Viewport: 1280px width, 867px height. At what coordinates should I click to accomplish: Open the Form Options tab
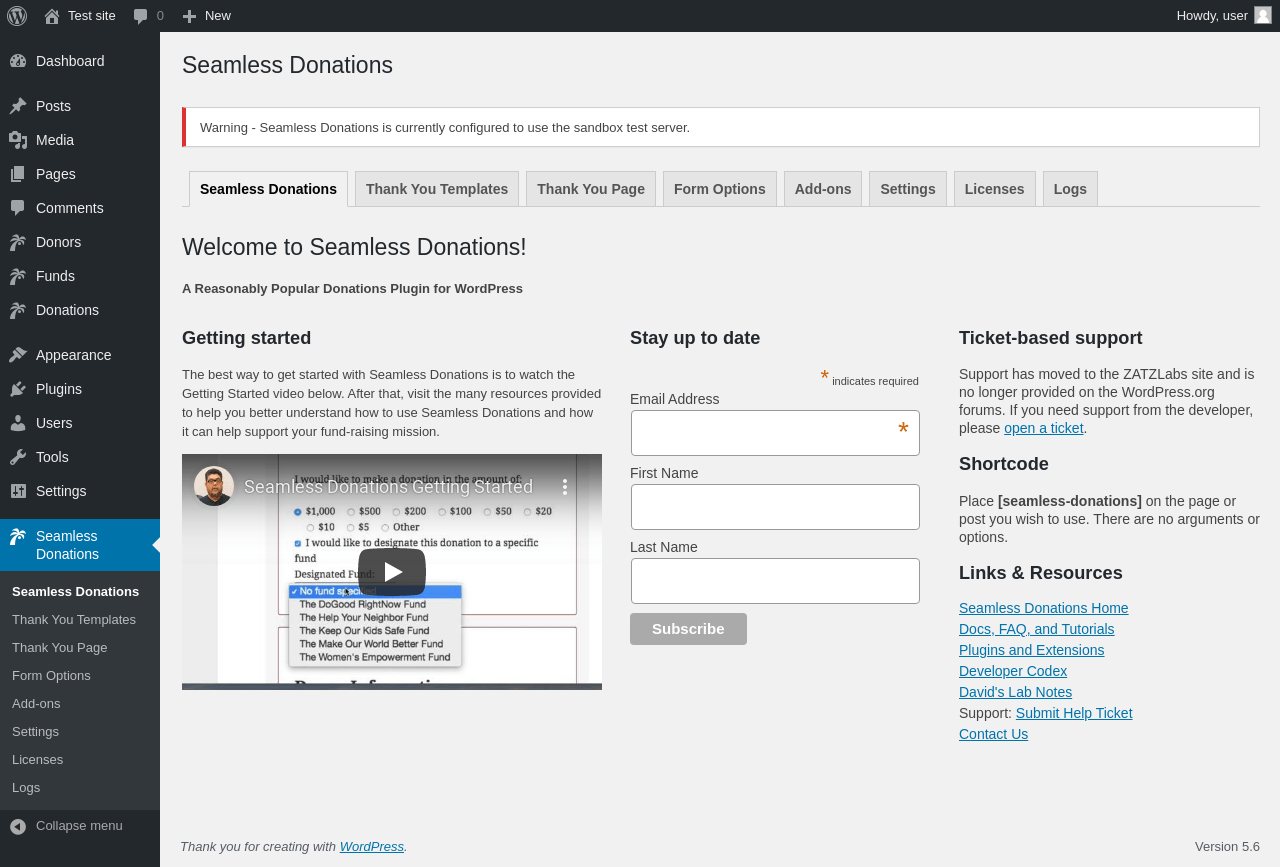720,189
